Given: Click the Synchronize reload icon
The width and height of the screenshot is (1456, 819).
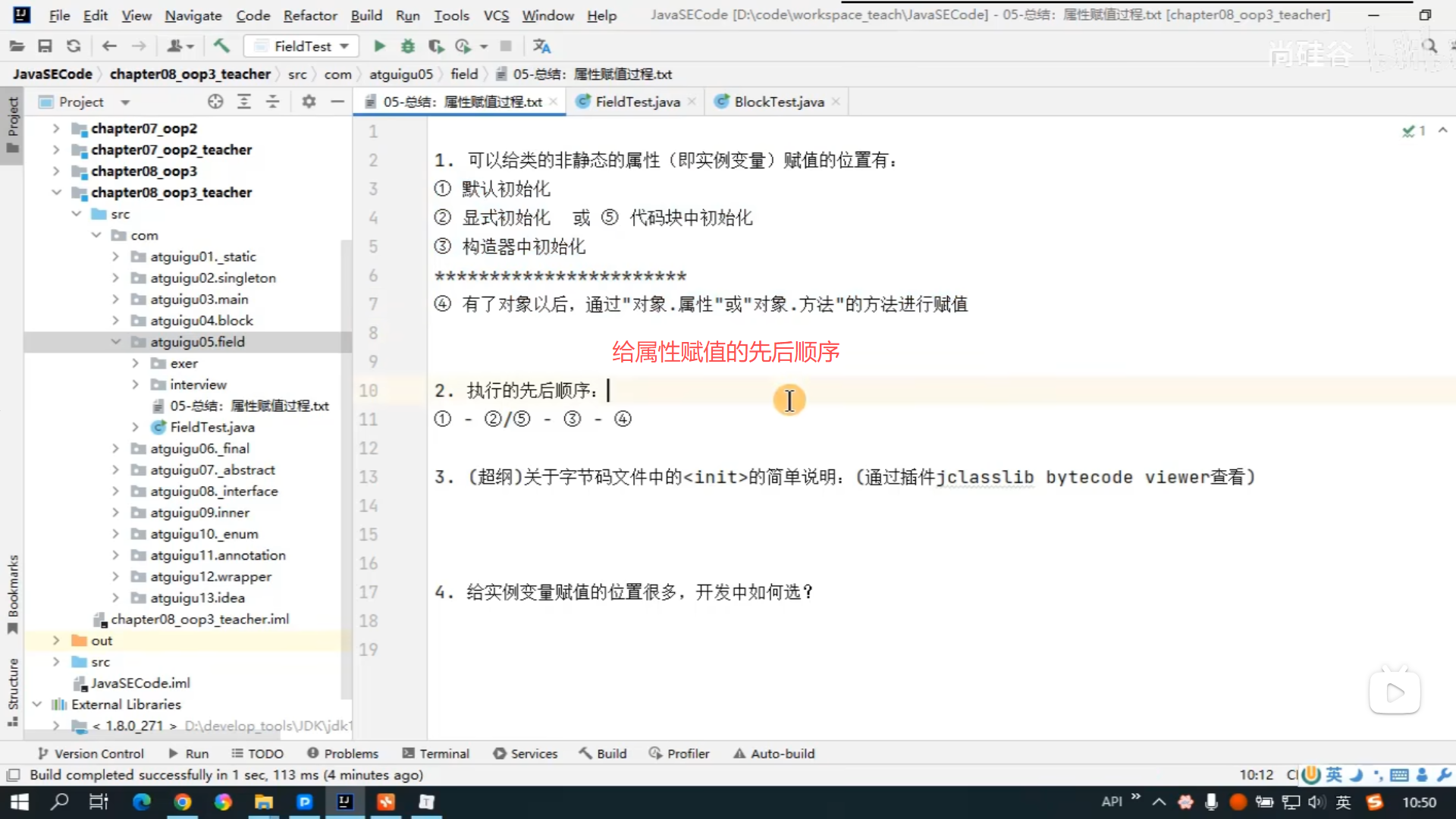Looking at the screenshot, I should [x=74, y=46].
